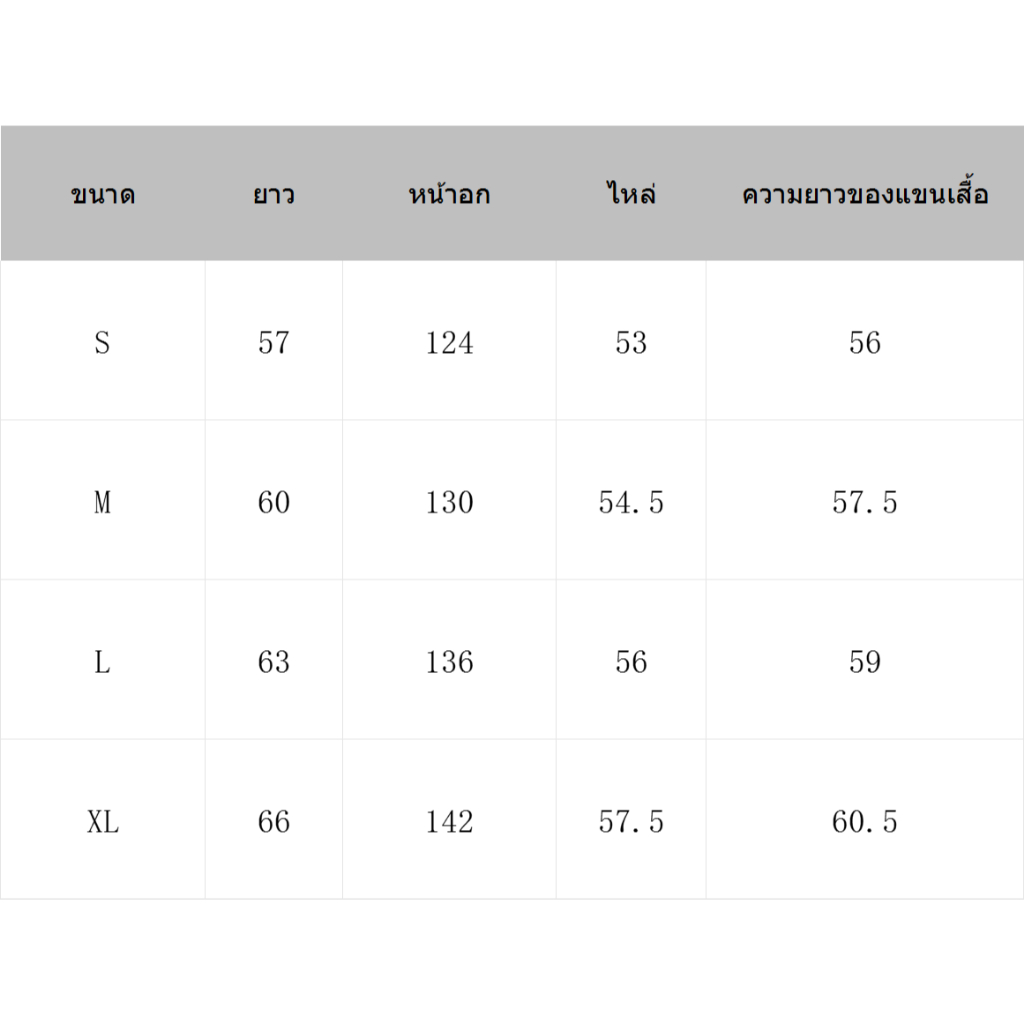Click the XL size row label
The width and height of the screenshot is (1024, 1024).
102,822
